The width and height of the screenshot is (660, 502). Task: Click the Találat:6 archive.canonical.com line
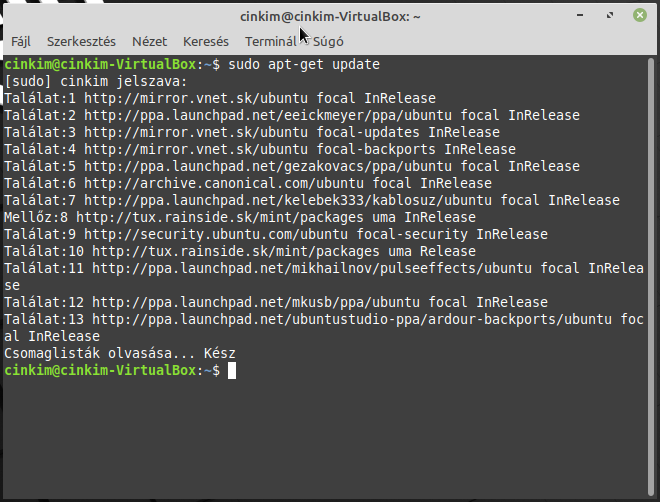(x=248, y=183)
